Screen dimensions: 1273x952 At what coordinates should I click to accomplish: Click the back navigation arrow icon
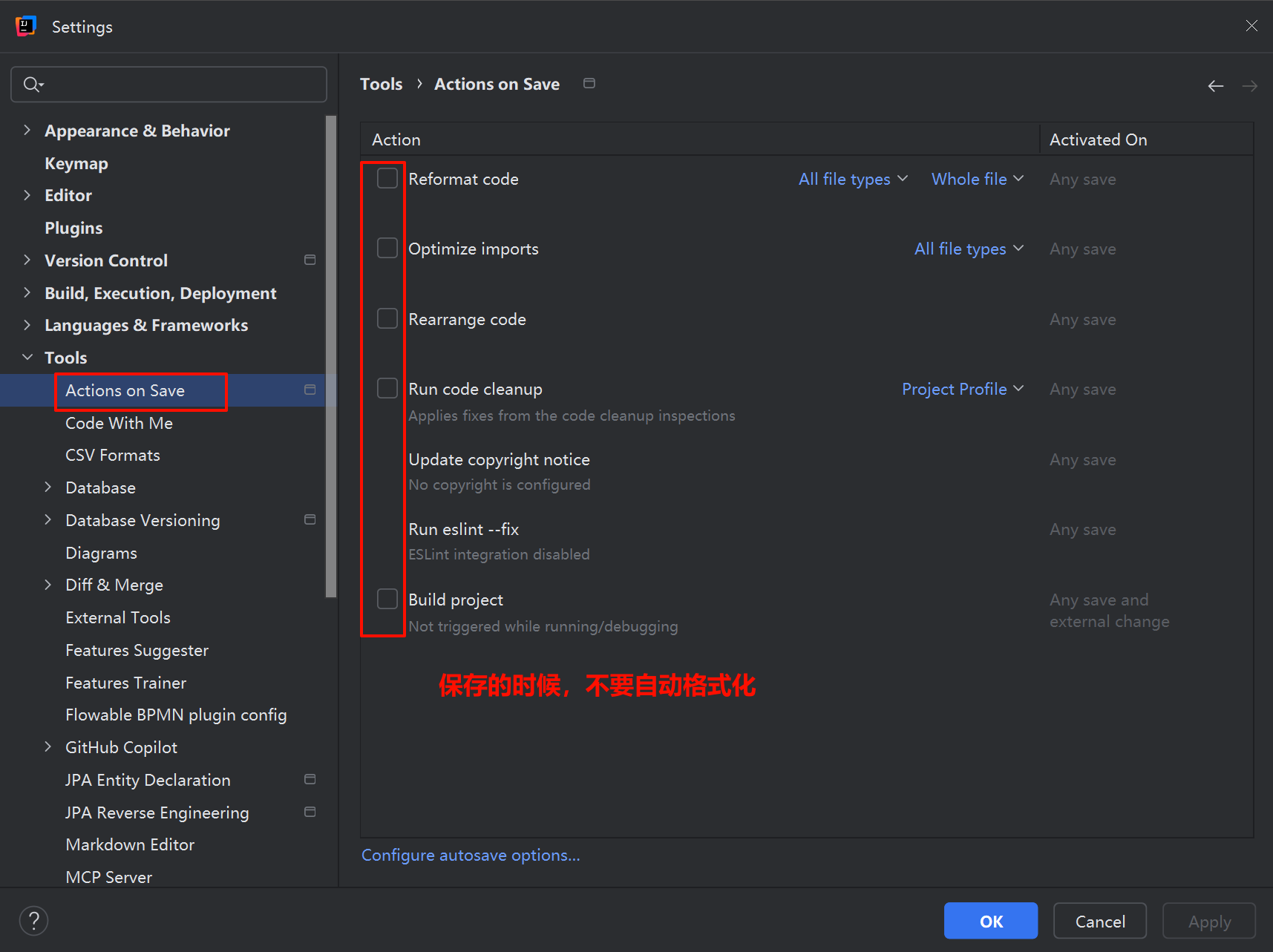click(x=1215, y=86)
